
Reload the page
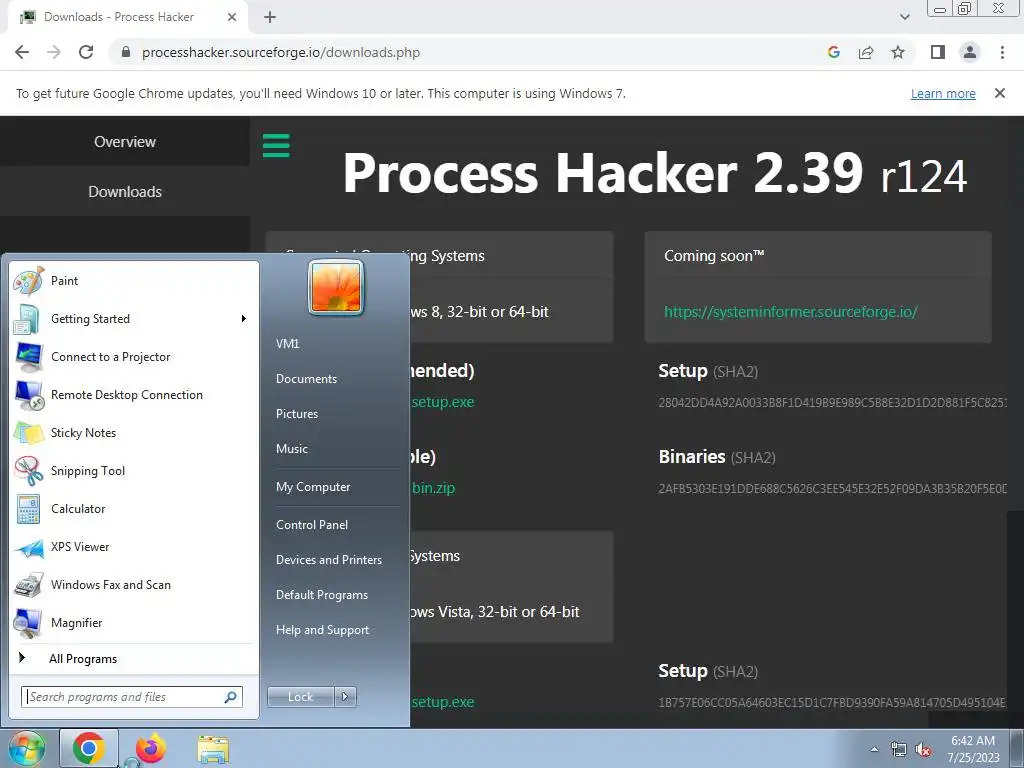coord(86,52)
